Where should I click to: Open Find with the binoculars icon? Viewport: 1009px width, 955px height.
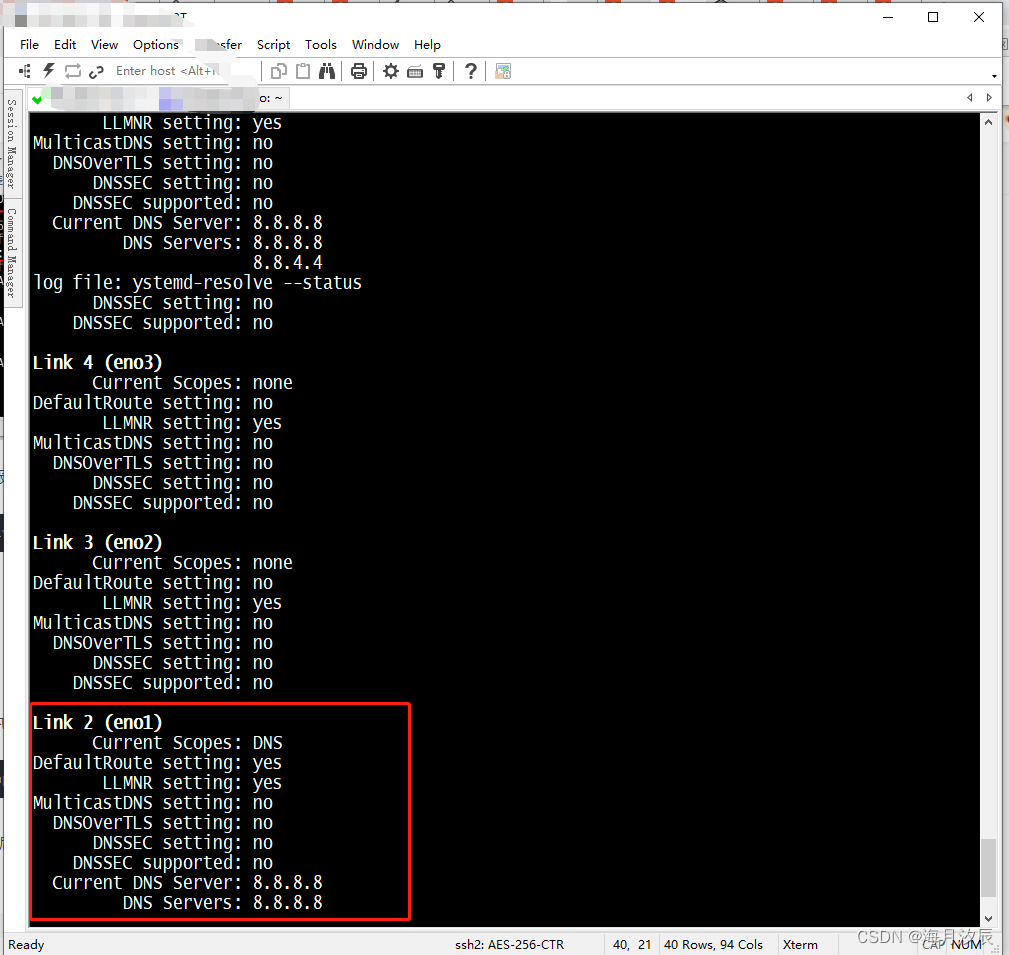point(327,71)
